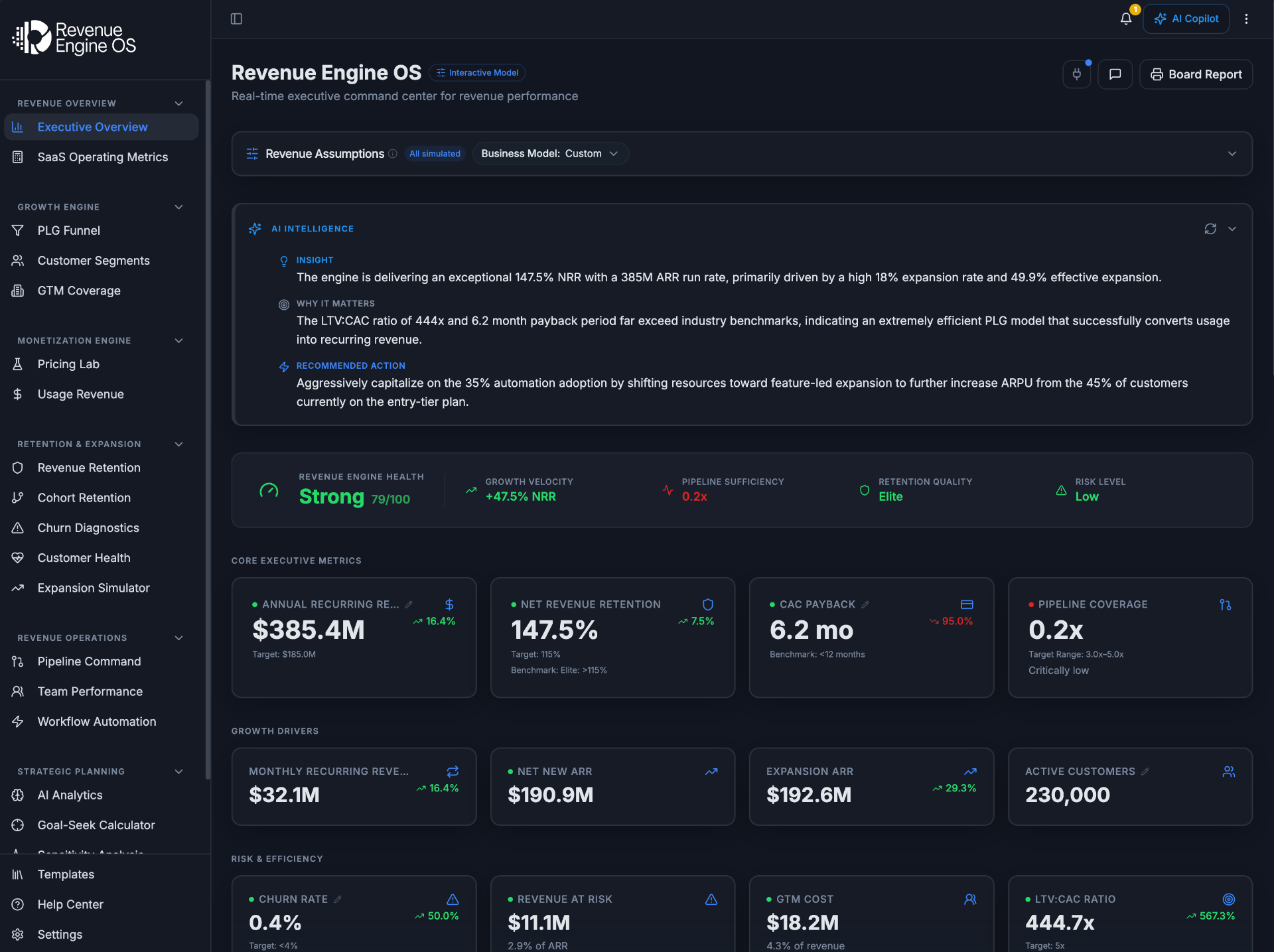The image size is (1274, 952).
Task: Click person icon on GTM Cost card
Action: [x=970, y=900]
